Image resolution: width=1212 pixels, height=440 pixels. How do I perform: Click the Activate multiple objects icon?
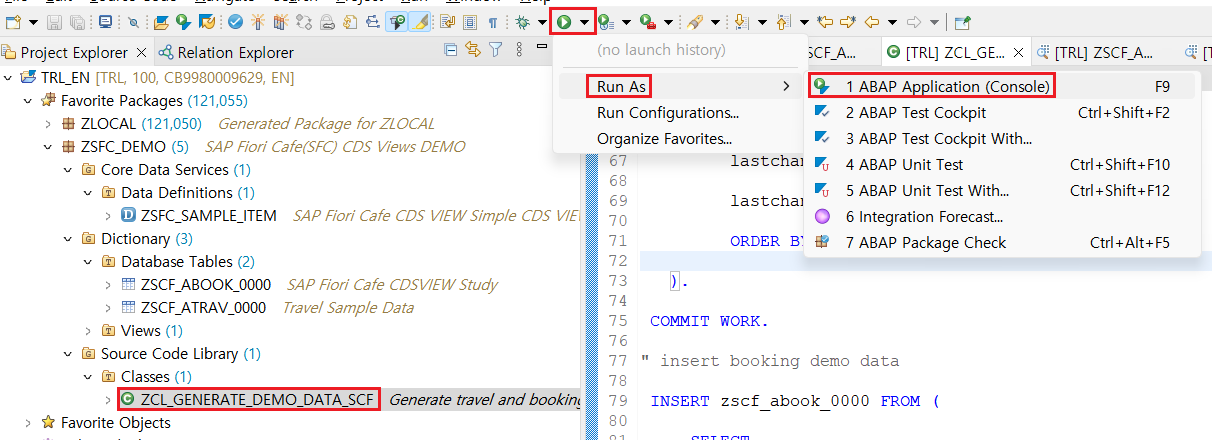click(x=281, y=22)
